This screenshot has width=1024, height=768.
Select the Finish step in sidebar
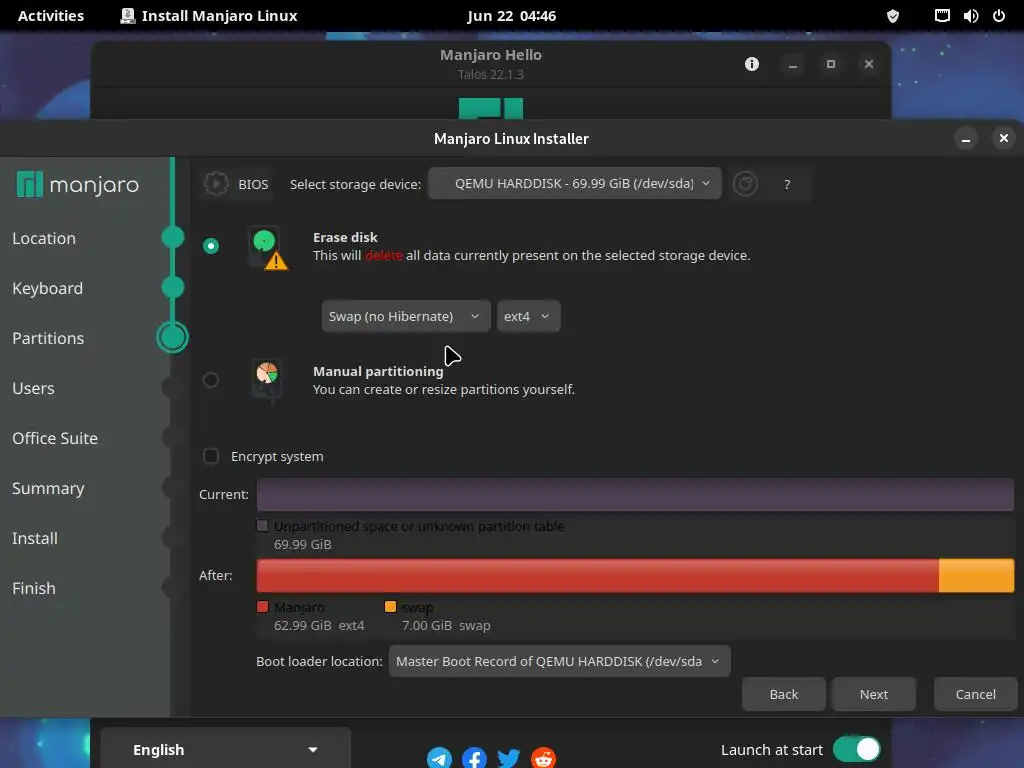coord(33,588)
